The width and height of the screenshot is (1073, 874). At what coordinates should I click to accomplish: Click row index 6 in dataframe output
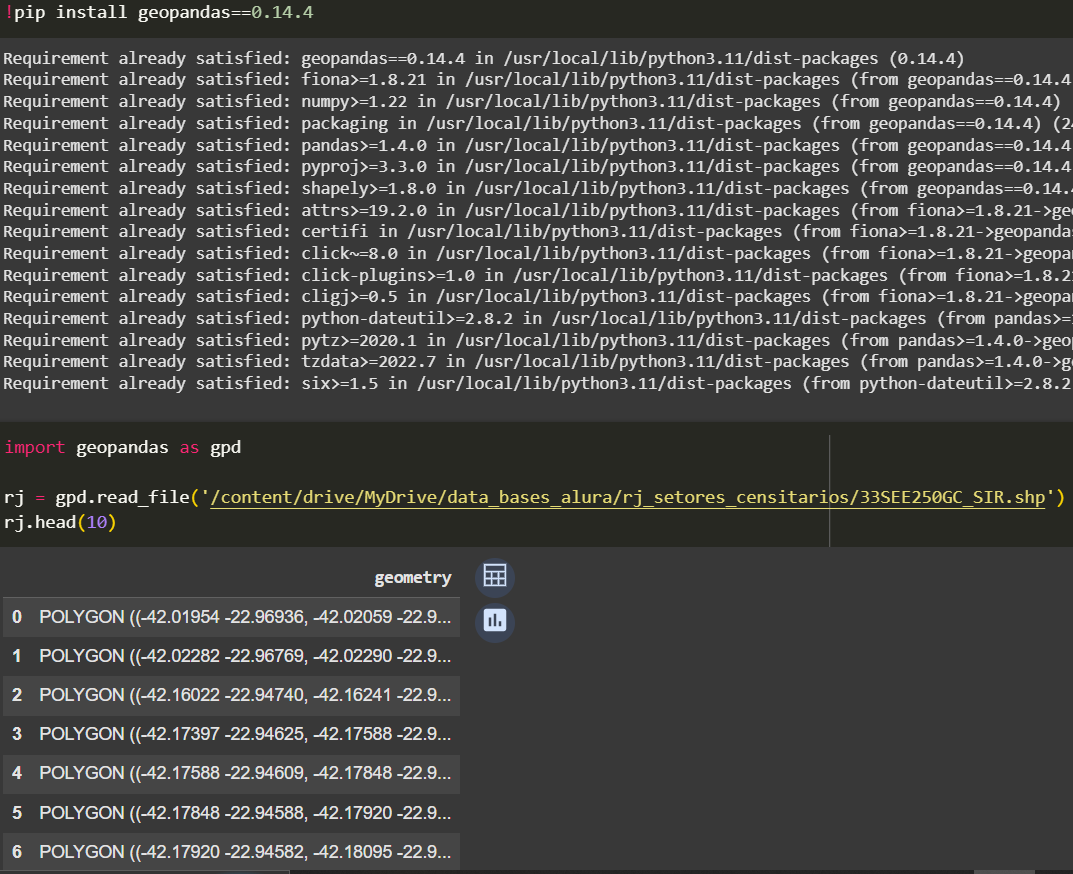(x=17, y=852)
